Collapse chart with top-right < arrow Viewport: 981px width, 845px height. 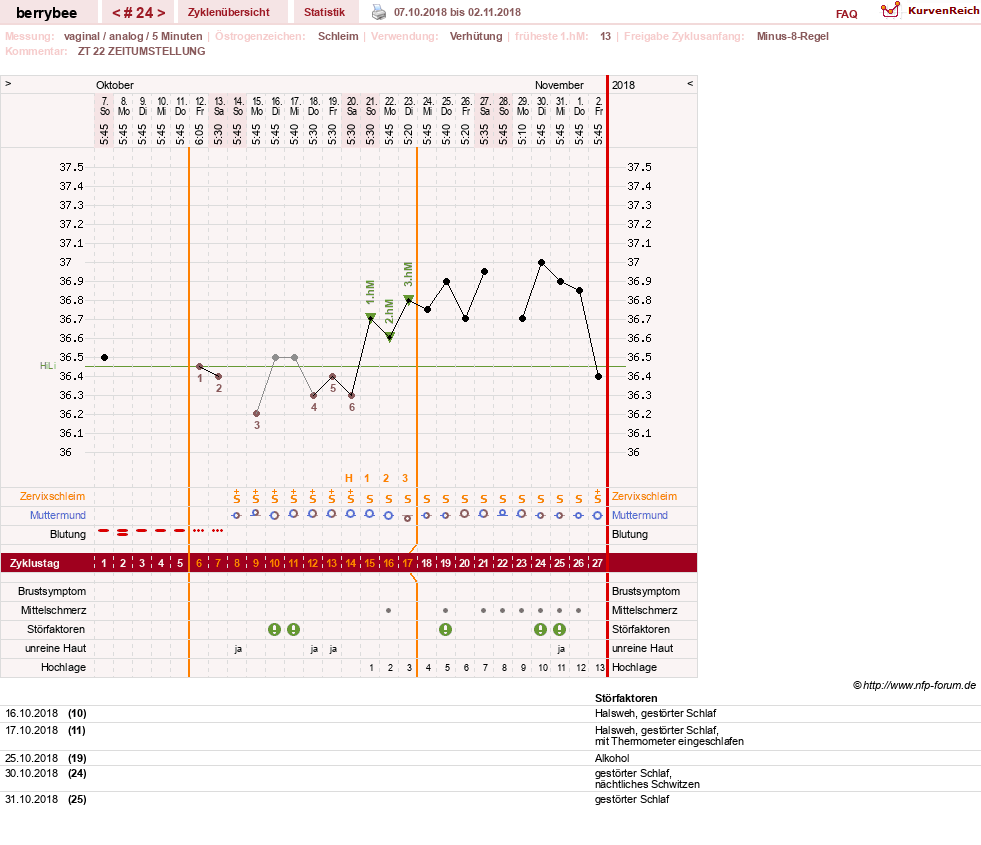[x=690, y=83]
